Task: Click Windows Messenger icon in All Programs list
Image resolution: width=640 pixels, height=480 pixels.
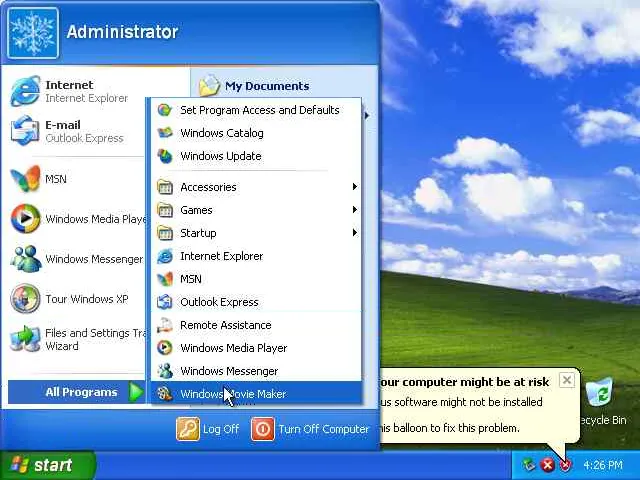Action: pyautogui.click(x=164, y=371)
